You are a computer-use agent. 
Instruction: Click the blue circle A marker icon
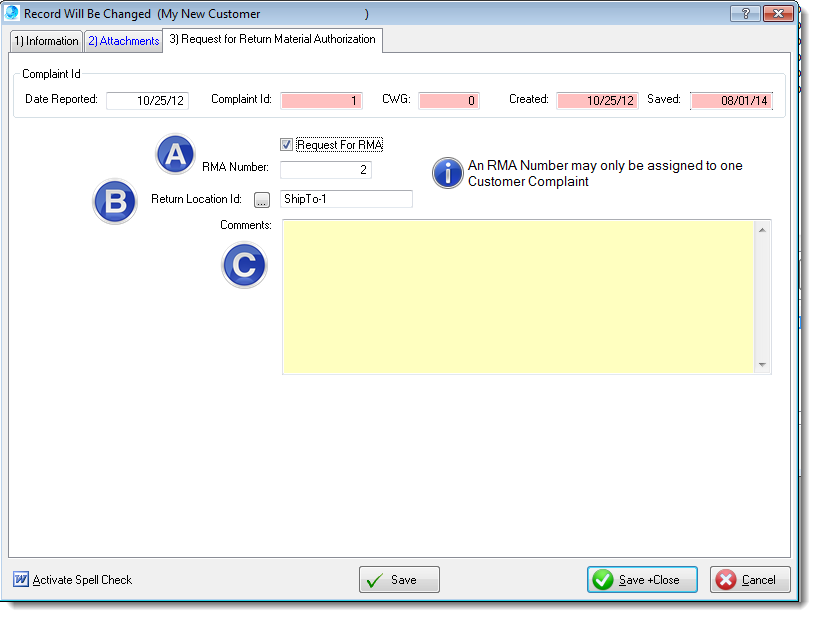point(176,154)
